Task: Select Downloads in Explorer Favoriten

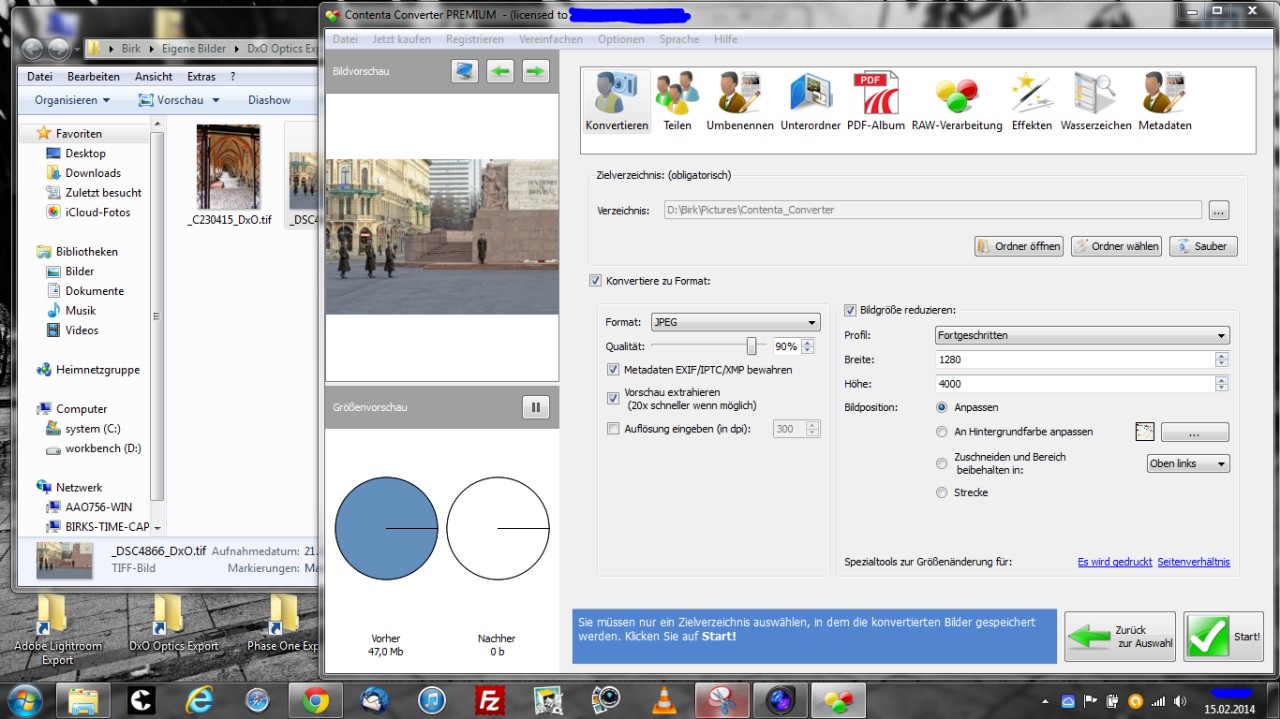Action: (x=93, y=173)
